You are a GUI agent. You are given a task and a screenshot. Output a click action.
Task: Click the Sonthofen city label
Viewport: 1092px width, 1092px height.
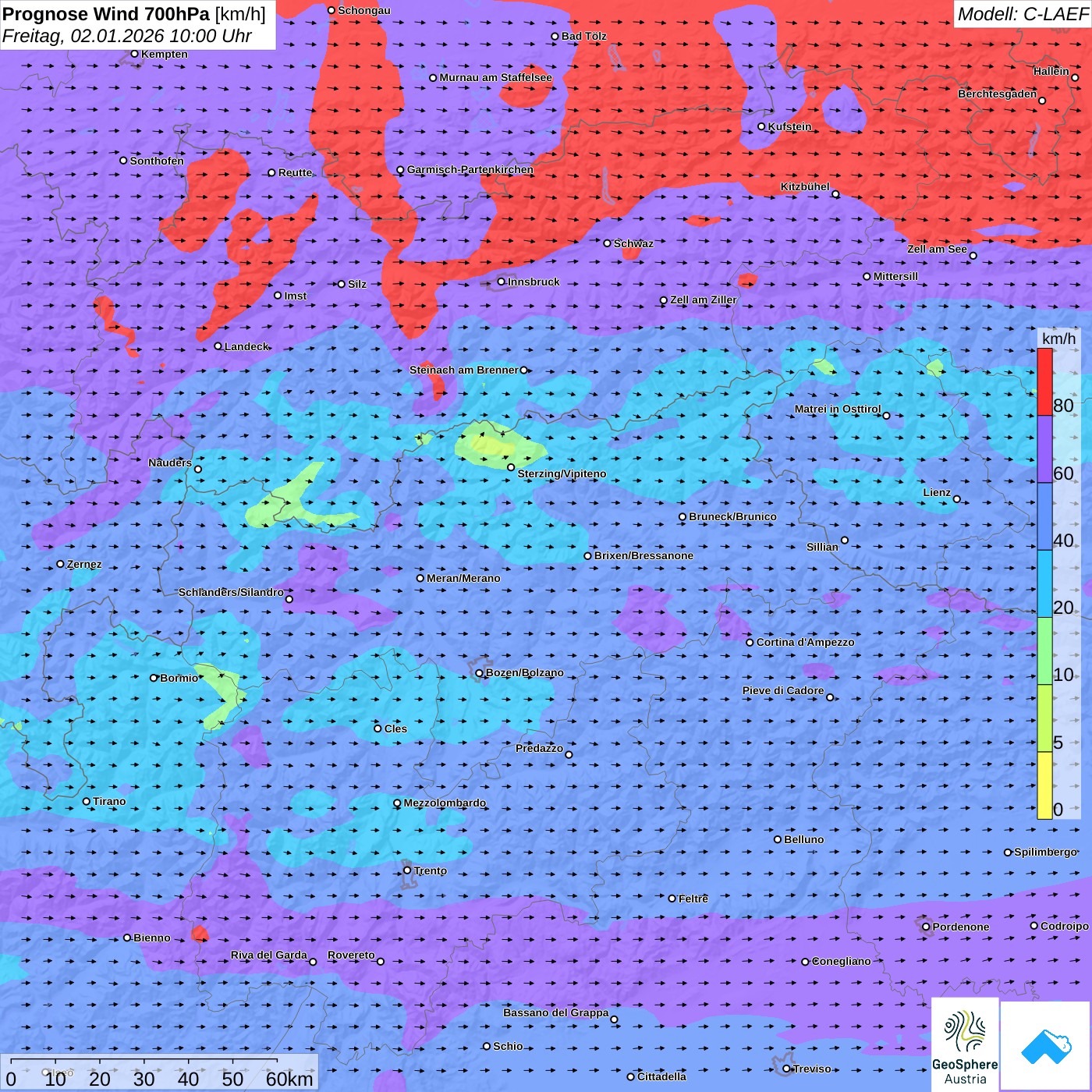point(157,161)
